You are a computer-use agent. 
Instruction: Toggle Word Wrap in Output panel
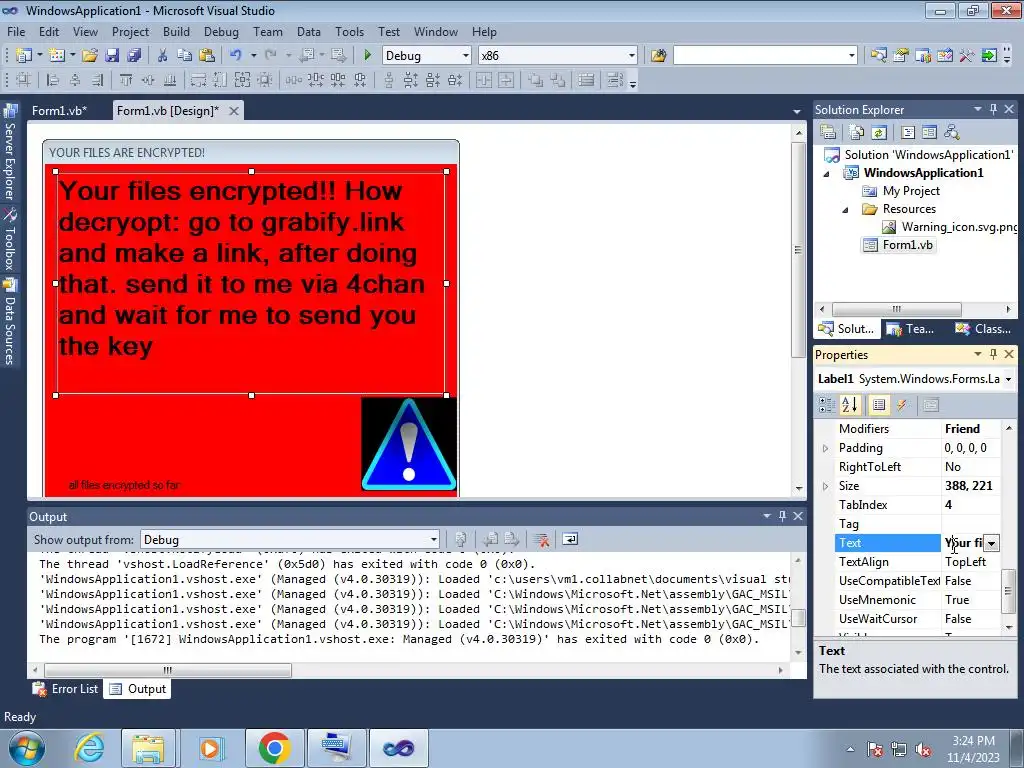click(x=570, y=539)
